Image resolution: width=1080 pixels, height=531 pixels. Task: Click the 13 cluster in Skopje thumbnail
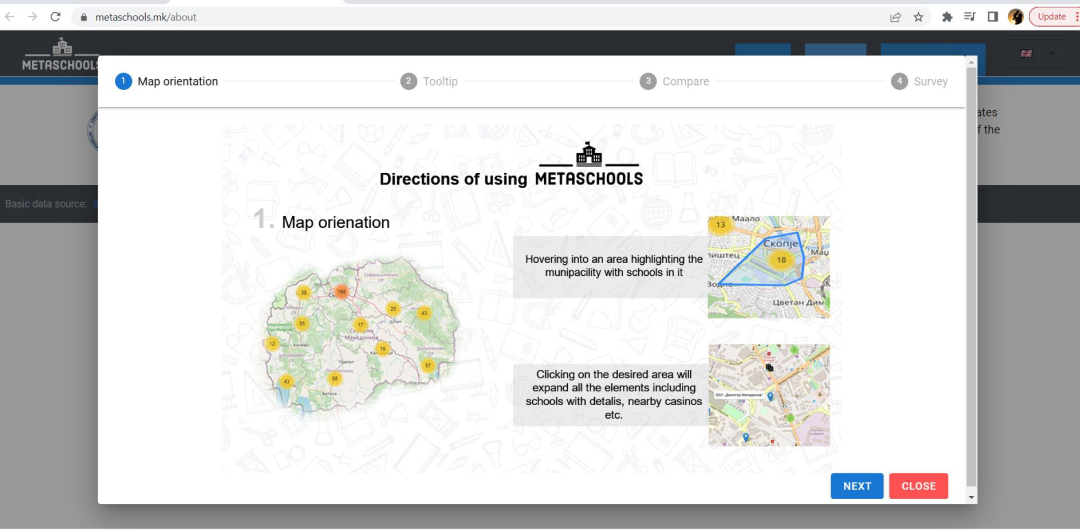720,224
